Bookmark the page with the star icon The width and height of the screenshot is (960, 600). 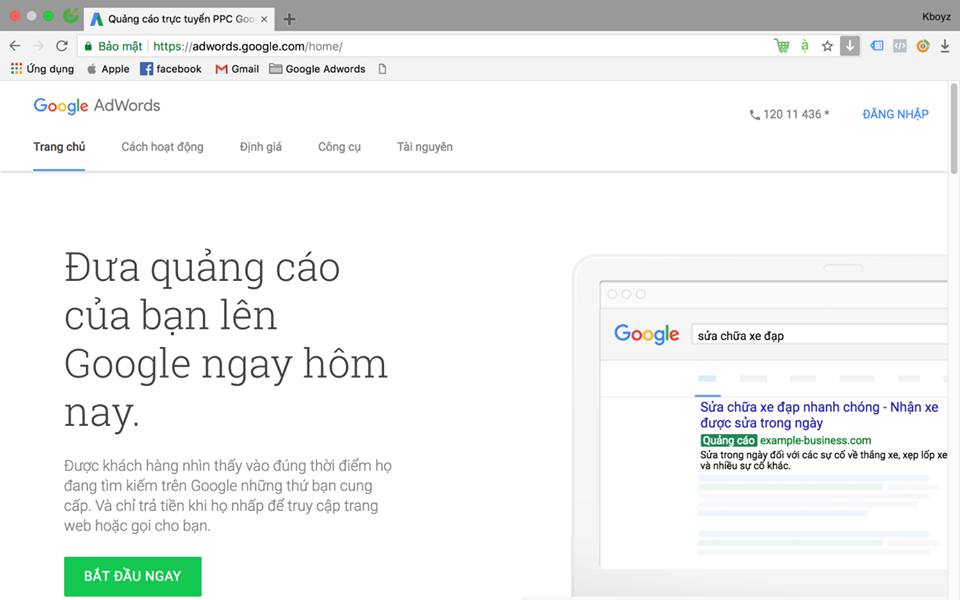[827, 46]
